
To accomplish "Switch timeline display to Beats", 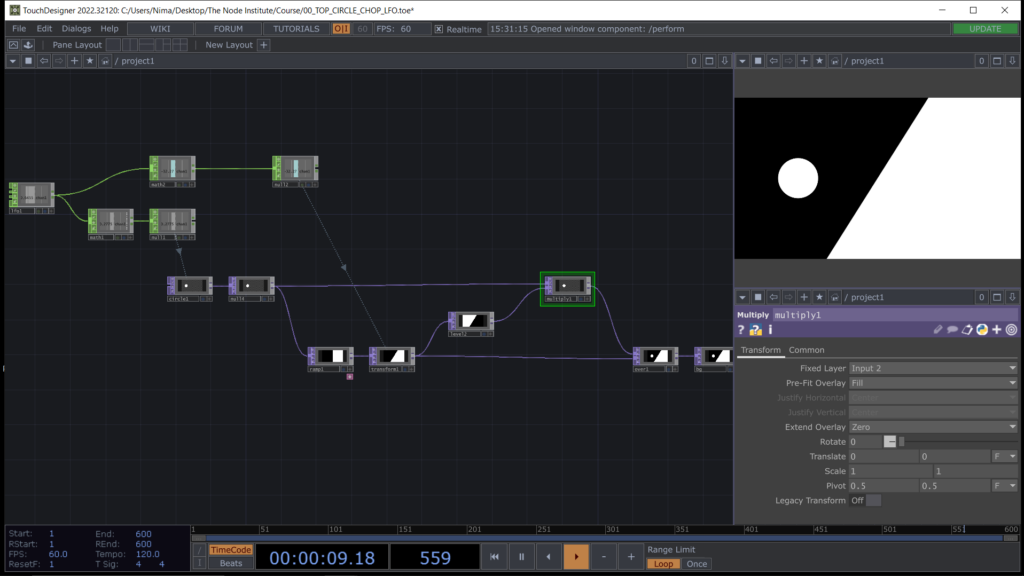I will 231,563.
